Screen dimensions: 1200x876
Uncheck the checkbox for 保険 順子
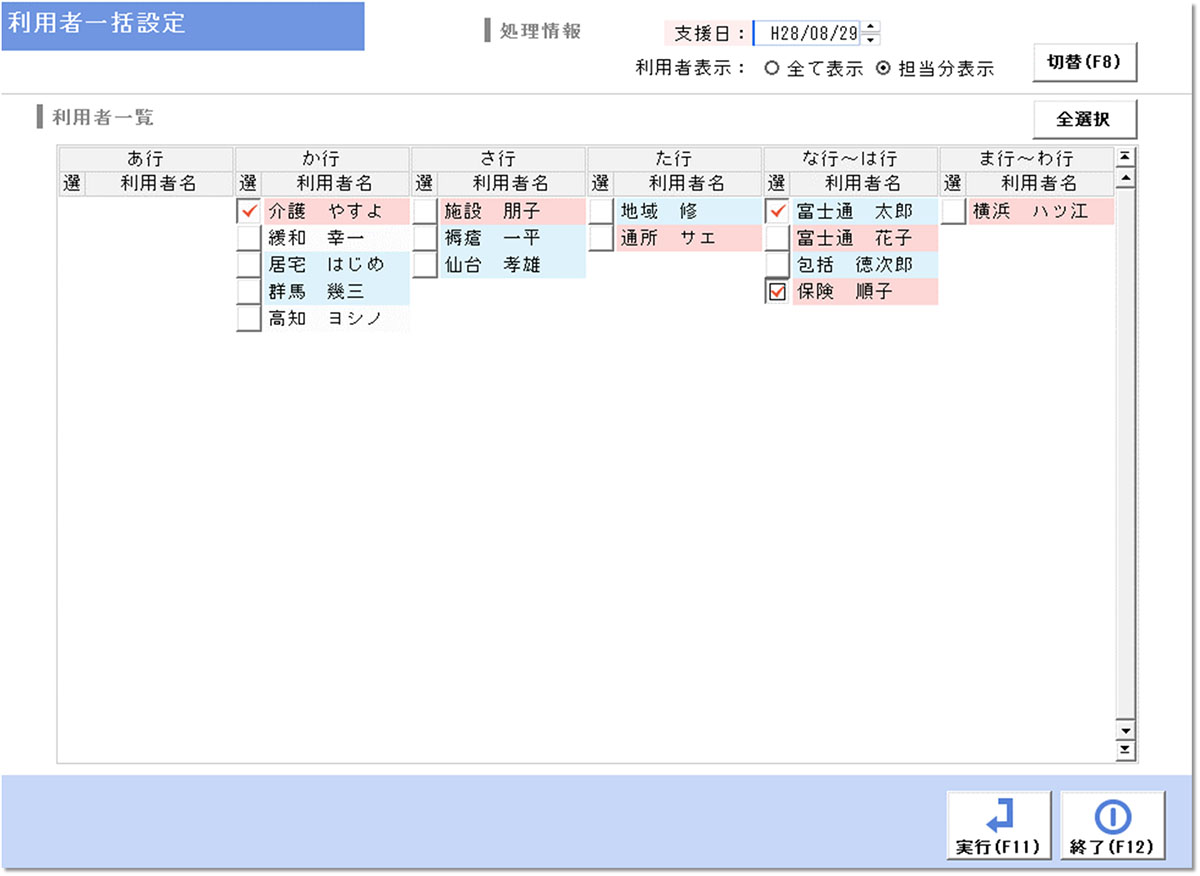coord(777,292)
